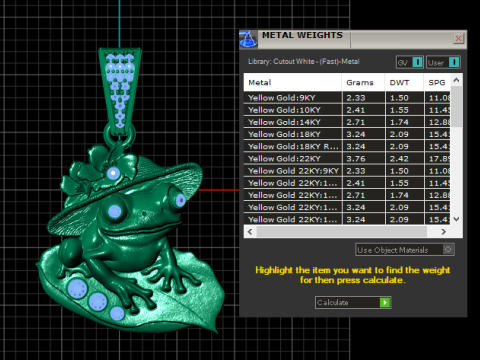Click the horizontal scrollbar thumb
Image resolution: width=480 pixels, height=360 pixels.
tap(342, 231)
